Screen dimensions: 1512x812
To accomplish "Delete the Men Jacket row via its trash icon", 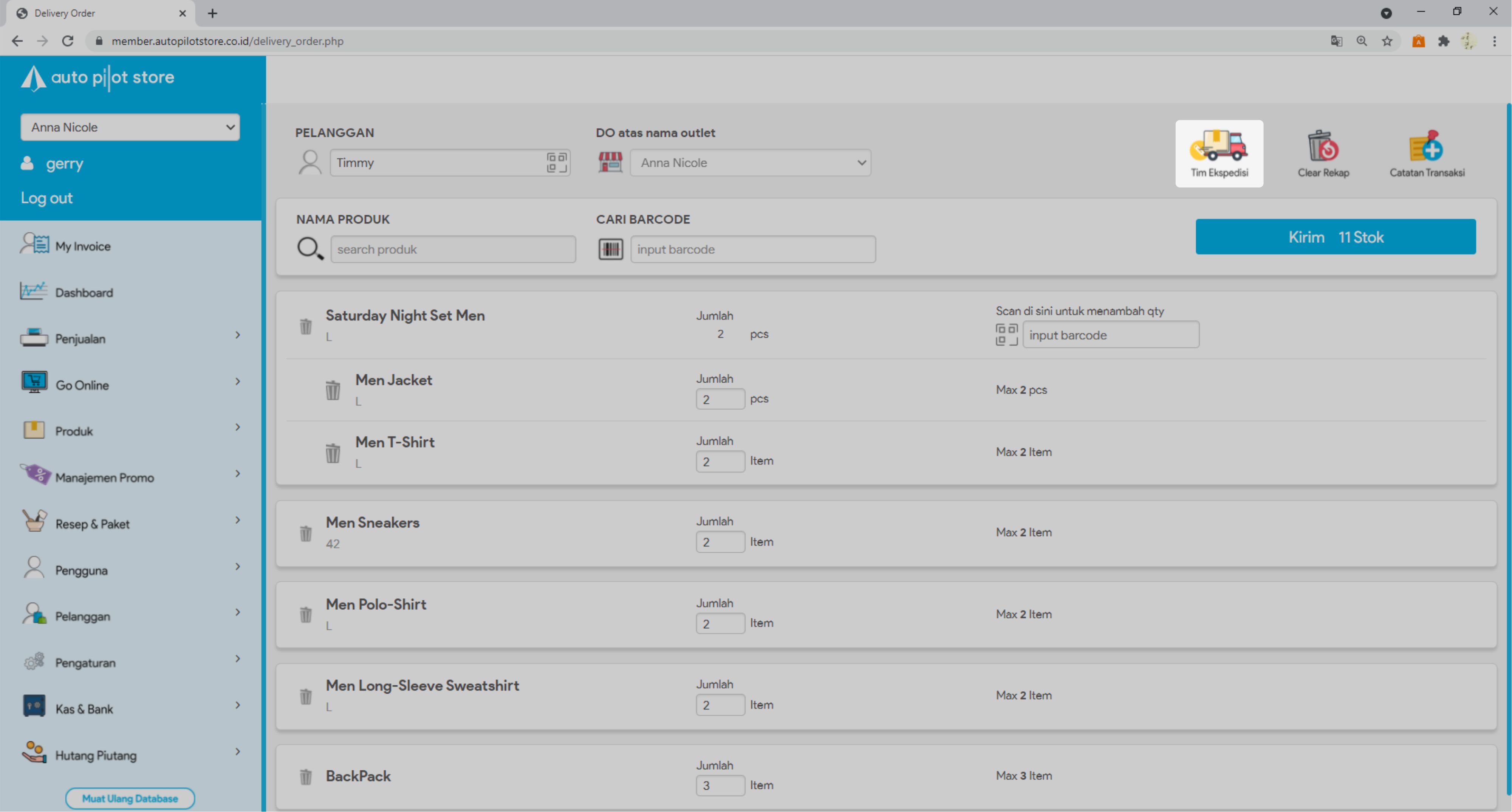I will tap(333, 390).
